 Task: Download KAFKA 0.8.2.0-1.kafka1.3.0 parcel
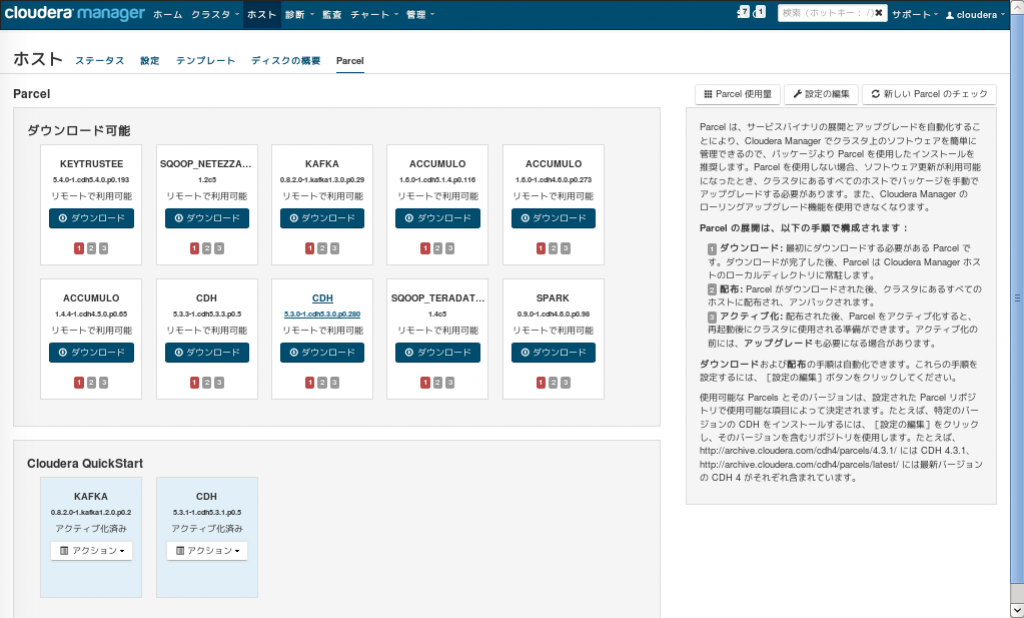pos(322,218)
